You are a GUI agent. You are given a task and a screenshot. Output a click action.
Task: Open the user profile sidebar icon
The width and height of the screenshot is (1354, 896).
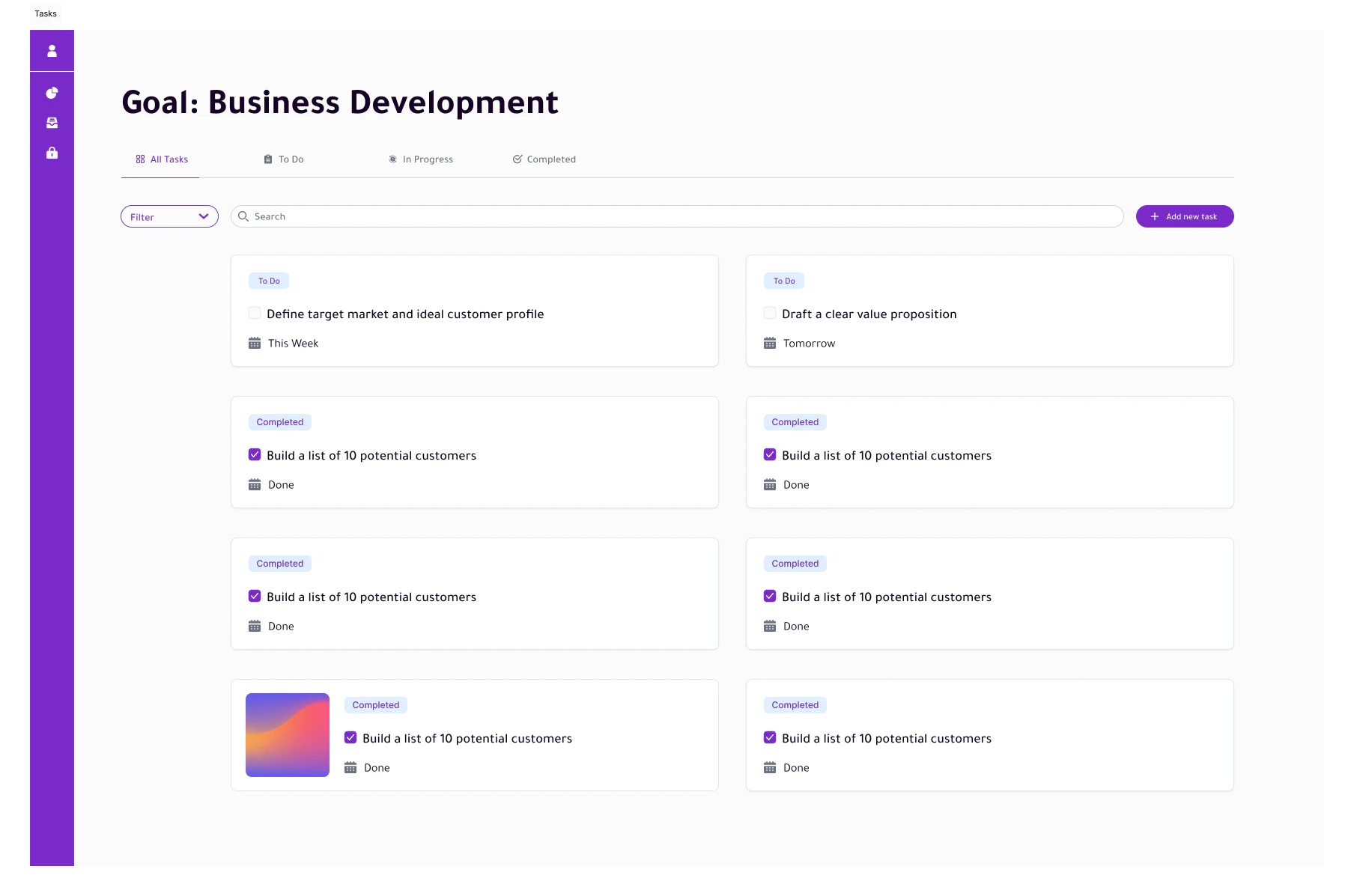(52, 51)
